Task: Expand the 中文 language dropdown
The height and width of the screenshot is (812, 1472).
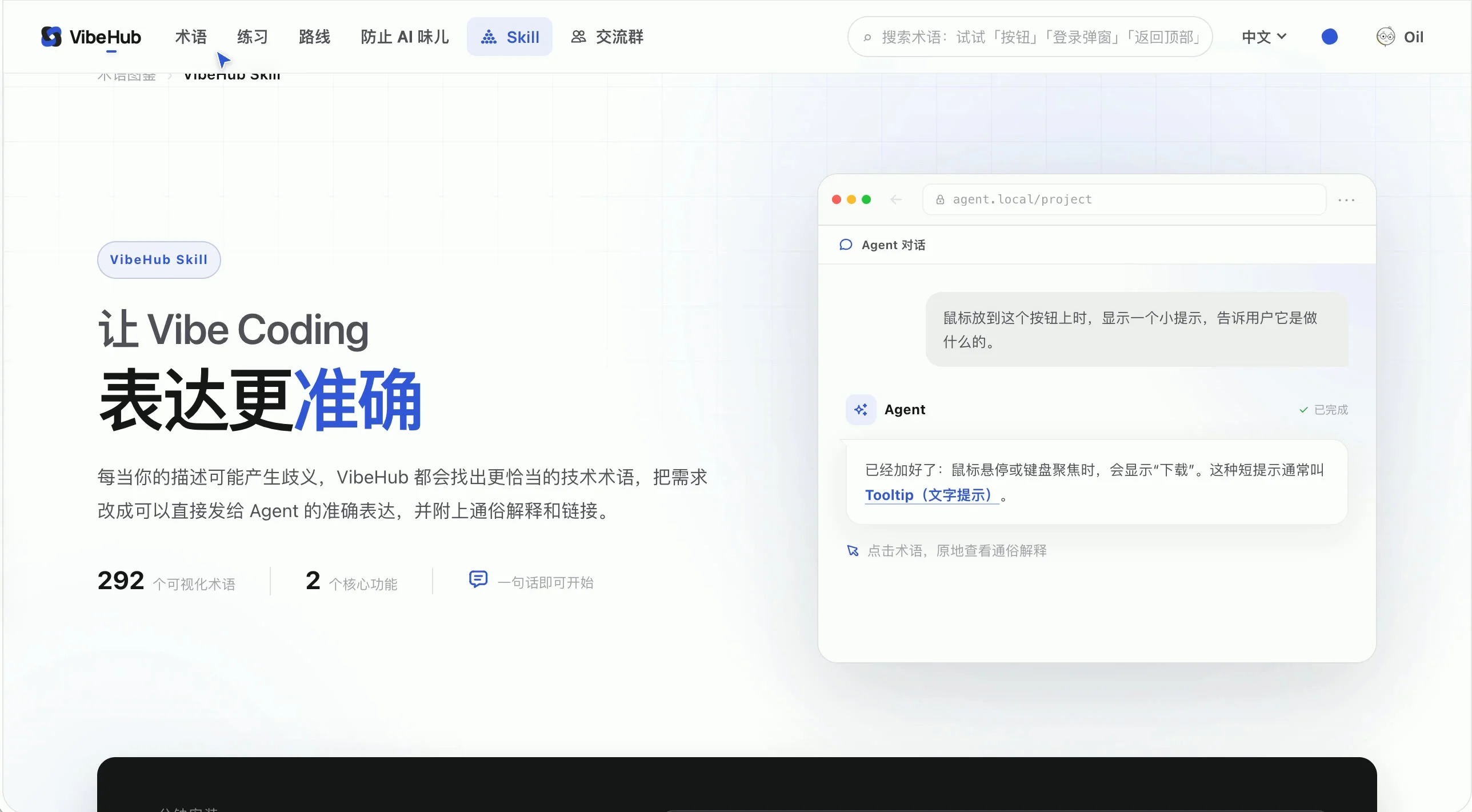Action: pos(1265,37)
